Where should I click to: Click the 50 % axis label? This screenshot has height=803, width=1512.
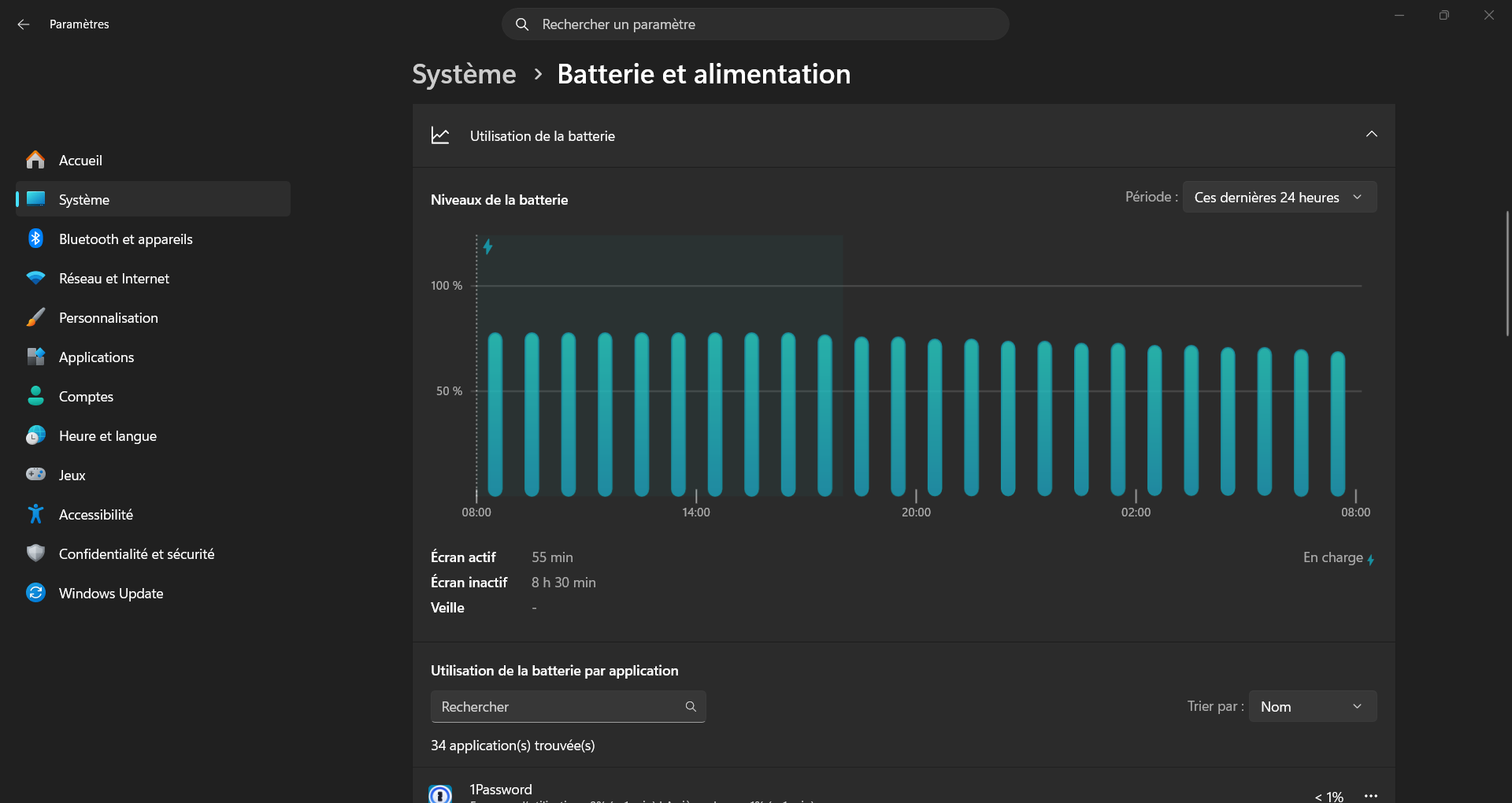(449, 391)
